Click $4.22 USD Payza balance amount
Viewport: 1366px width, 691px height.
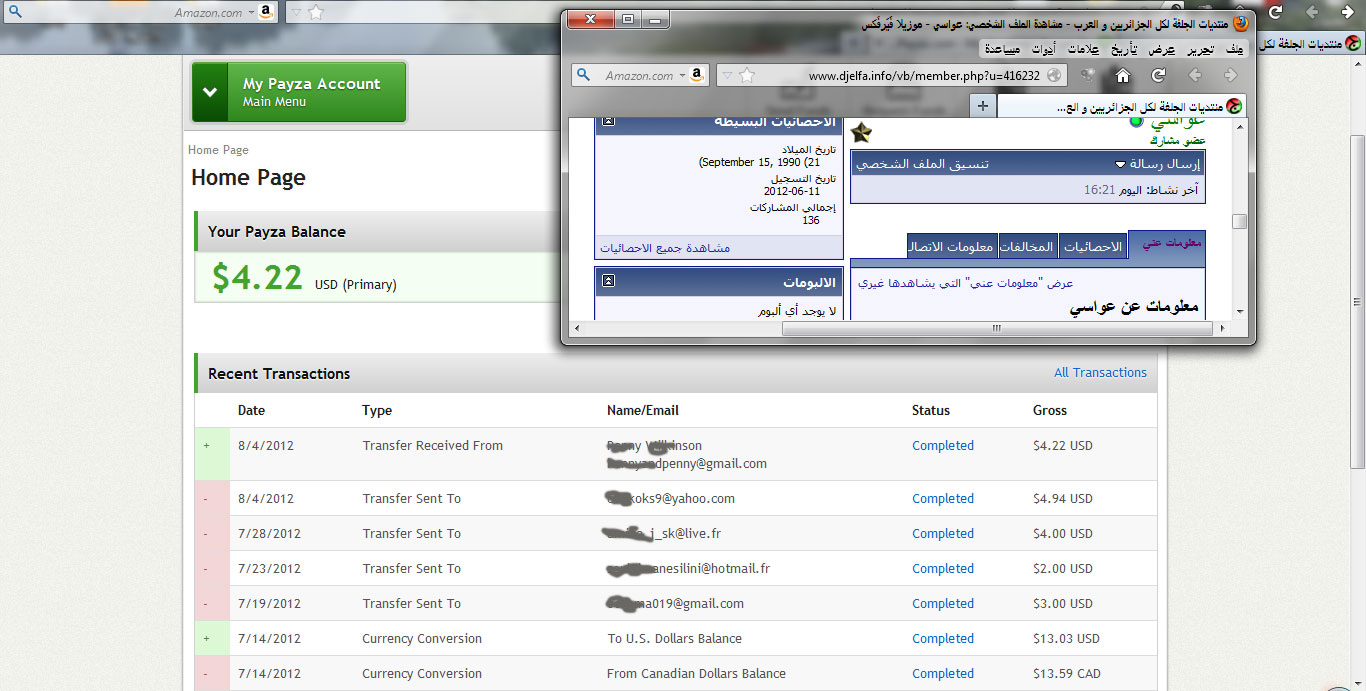(257, 277)
